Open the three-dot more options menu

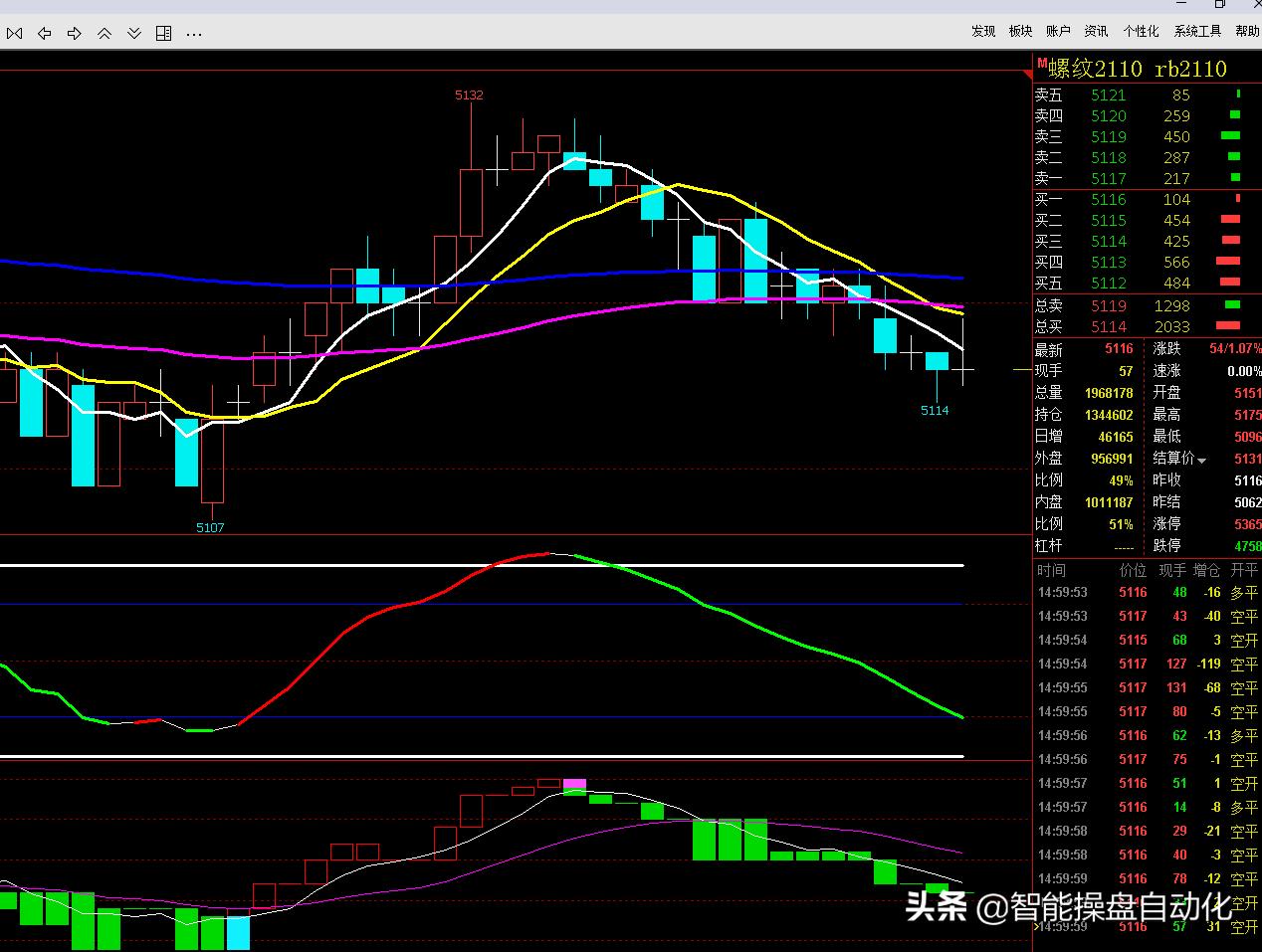194,34
